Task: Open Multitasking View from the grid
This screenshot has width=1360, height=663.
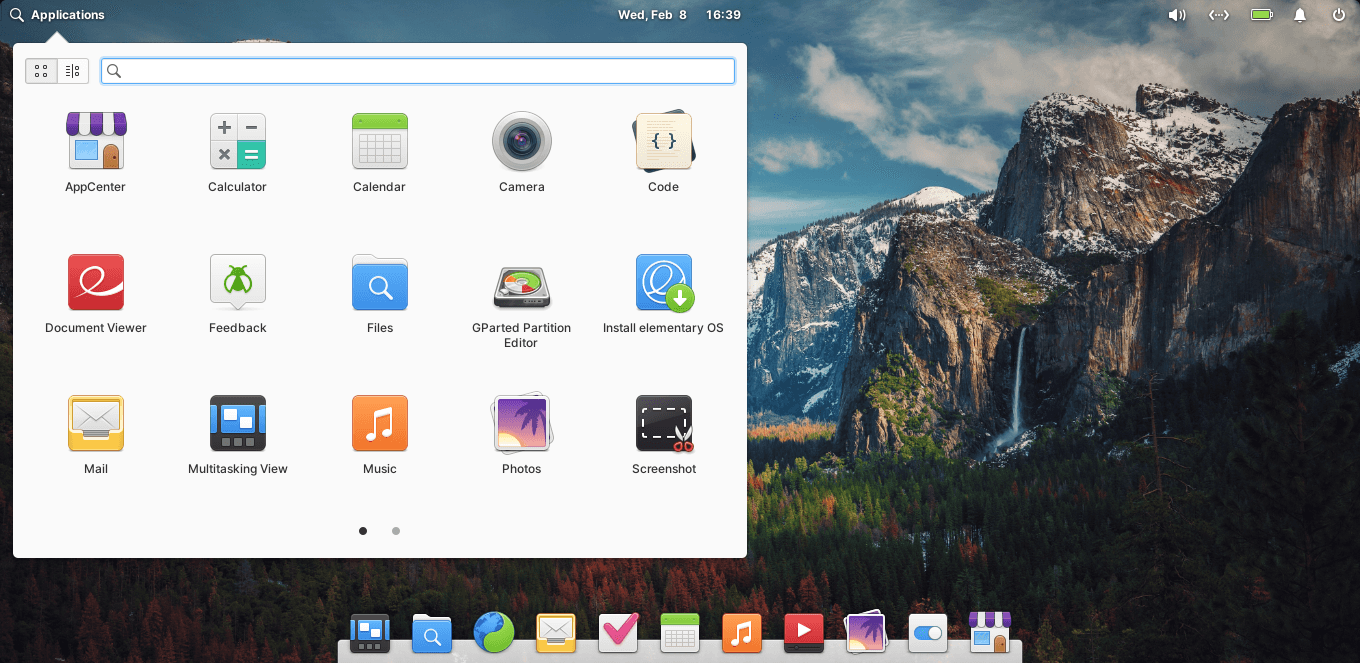Action: pyautogui.click(x=238, y=435)
